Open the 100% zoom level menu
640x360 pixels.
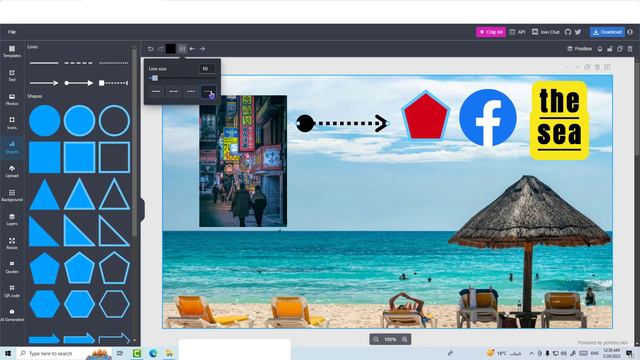click(x=390, y=339)
